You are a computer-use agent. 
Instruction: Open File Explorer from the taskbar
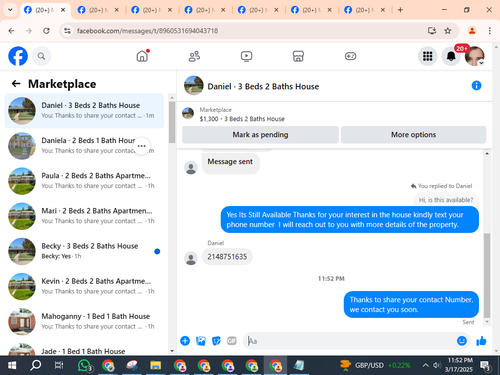point(155,365)
